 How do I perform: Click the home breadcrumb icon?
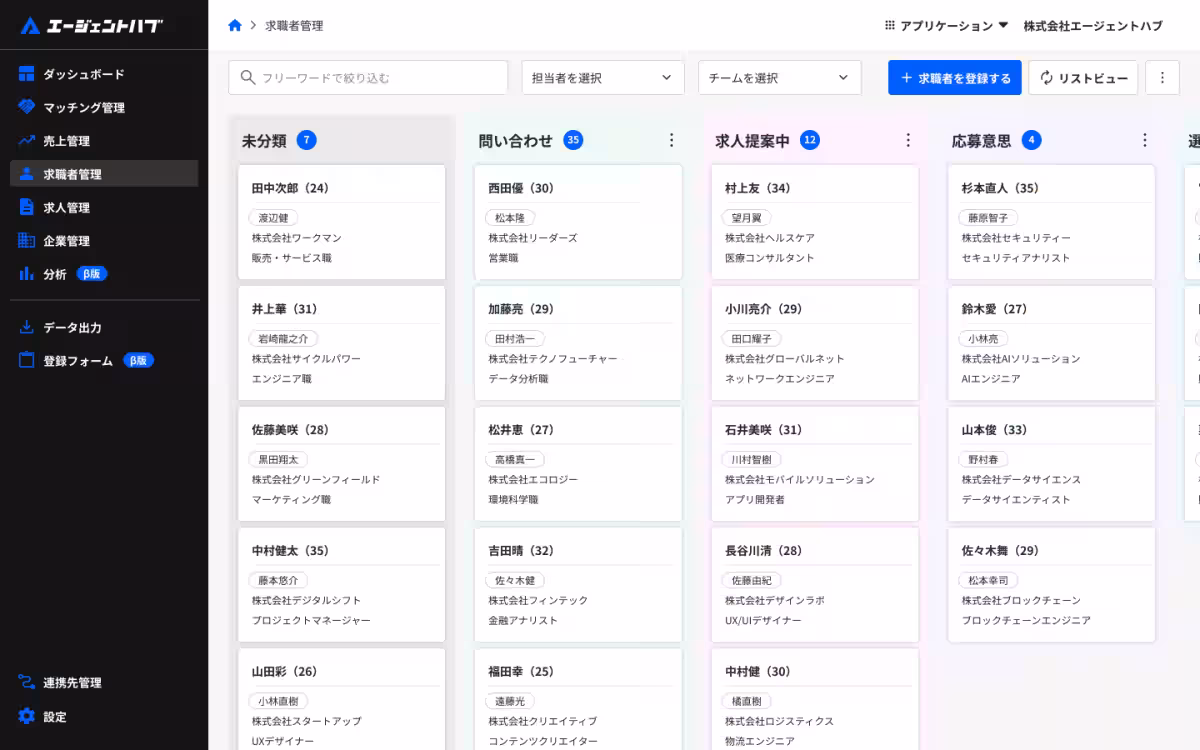click(234, 28)
